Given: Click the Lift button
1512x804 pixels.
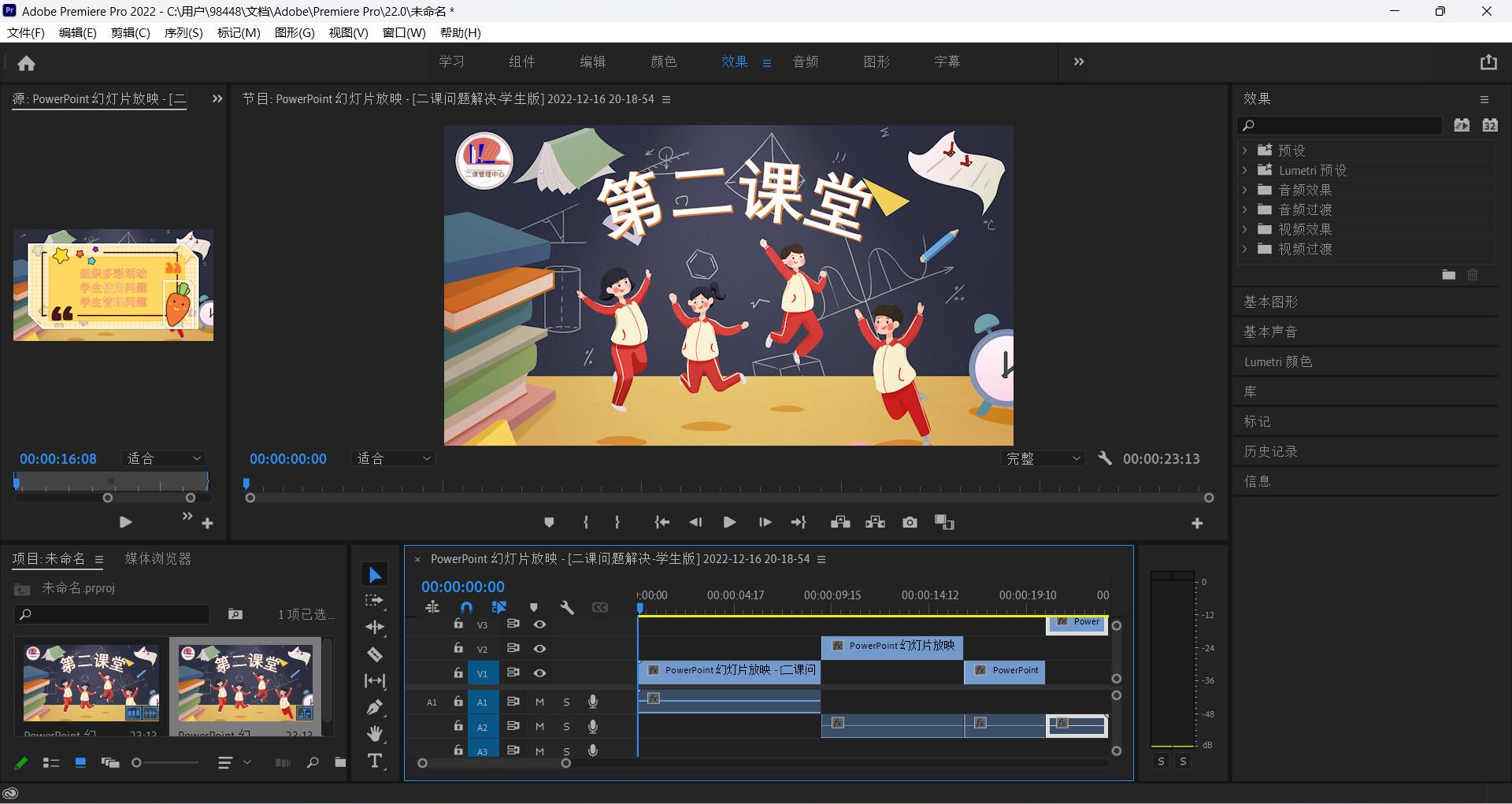Looking at the screenshot, I should (x=840, y=522).
